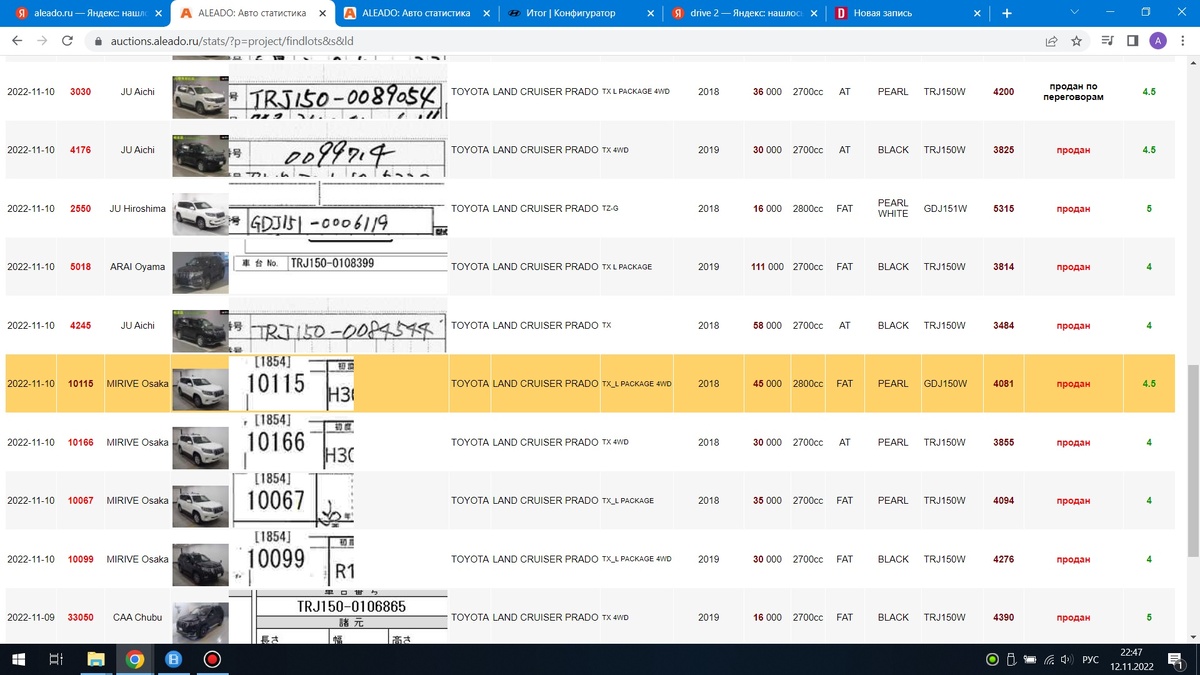Close the active ALEADO Авто статистика tab
The image size is (1200, 675).
tap(320, 13)
